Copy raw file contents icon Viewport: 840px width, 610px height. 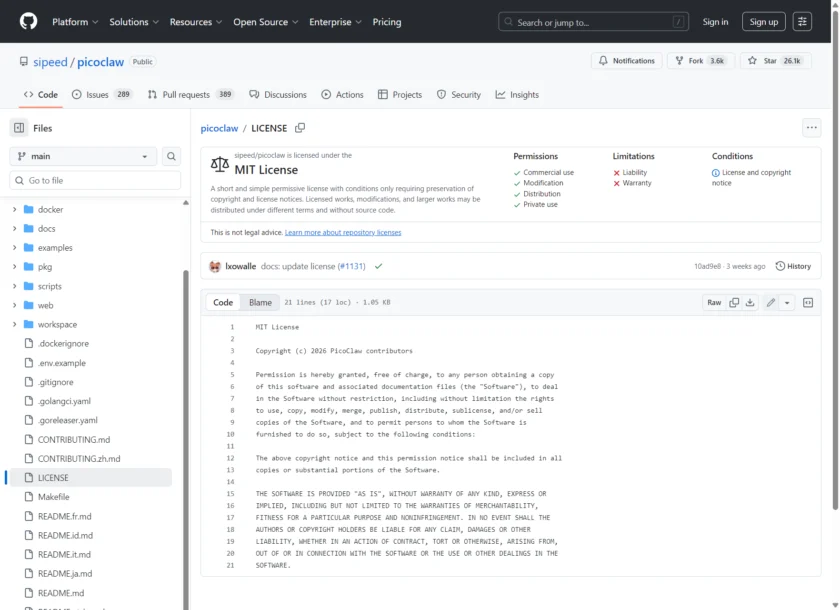(x=734, y=302)
